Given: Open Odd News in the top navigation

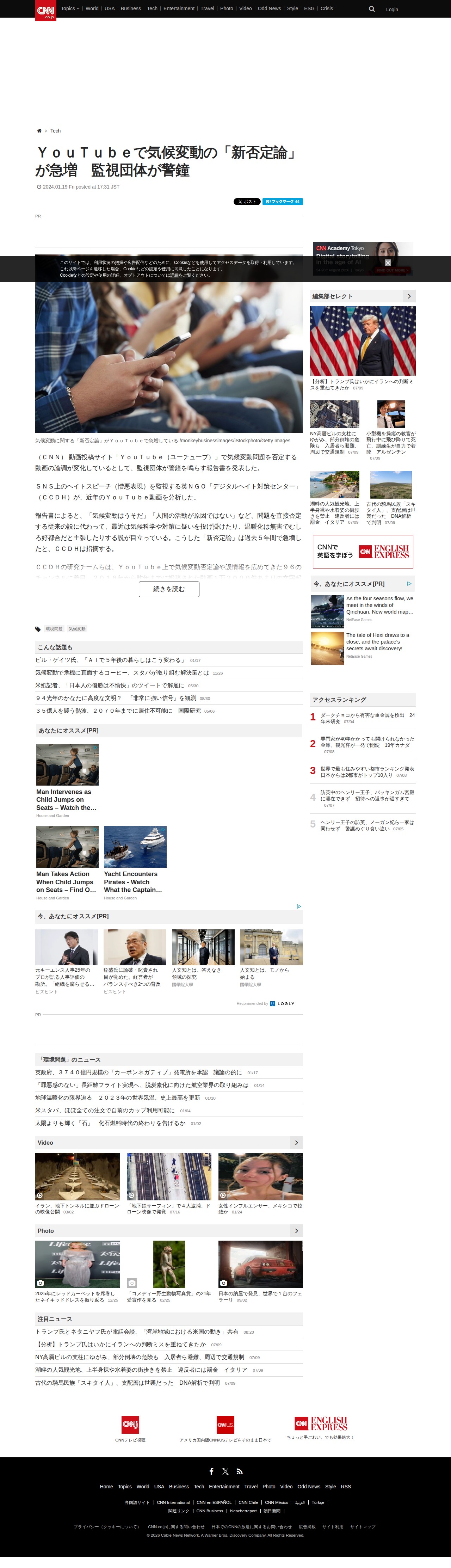Looking at the screenshot, I should [270, 8].
